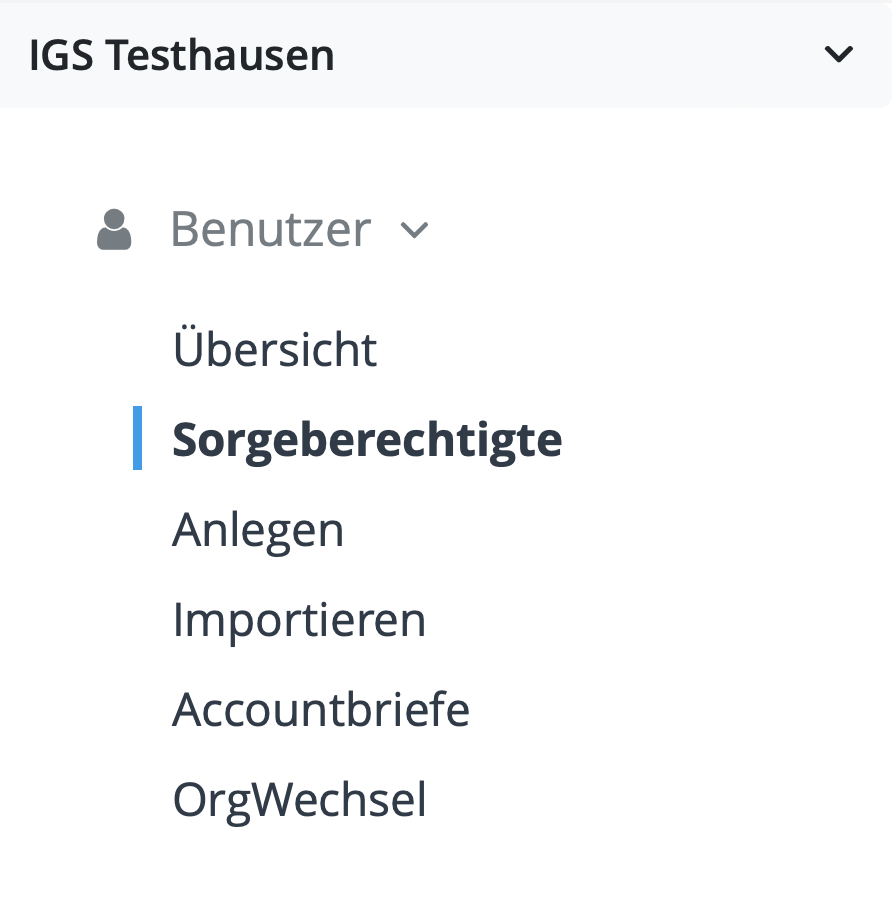This screenshot has height=912, width=892.
Task: Go to Anlegen to create a user
Action: (x=258, y=530)
